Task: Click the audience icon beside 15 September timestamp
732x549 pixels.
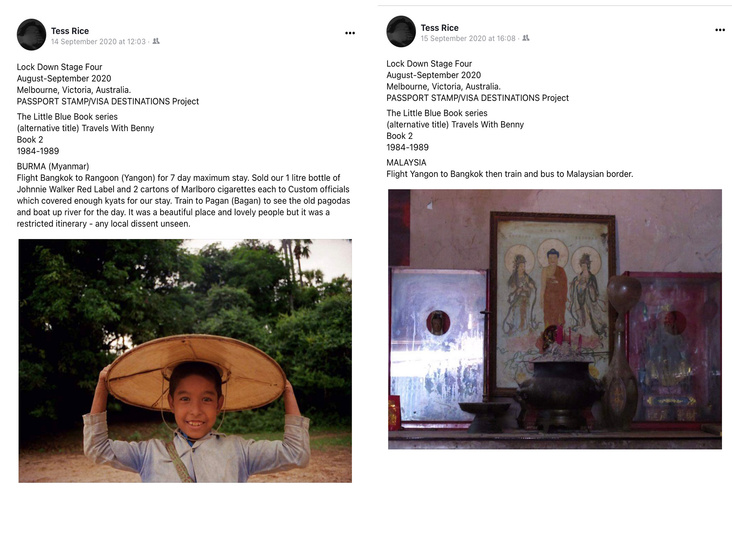Action: [x=526, y=38]
